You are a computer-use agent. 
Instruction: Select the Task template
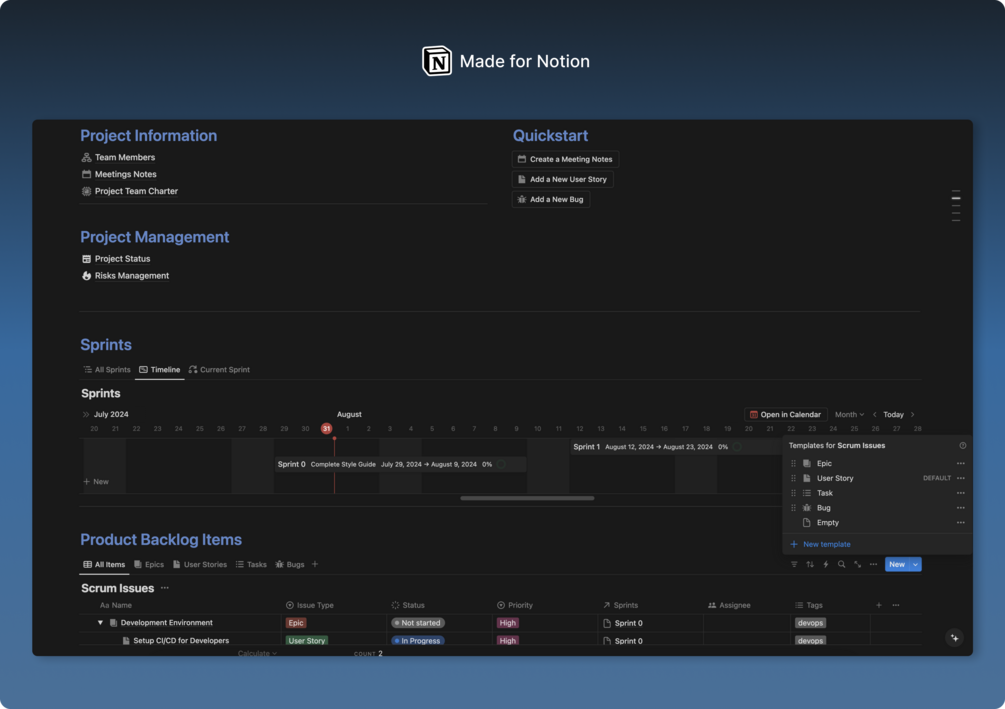click(x=825, y=493)
